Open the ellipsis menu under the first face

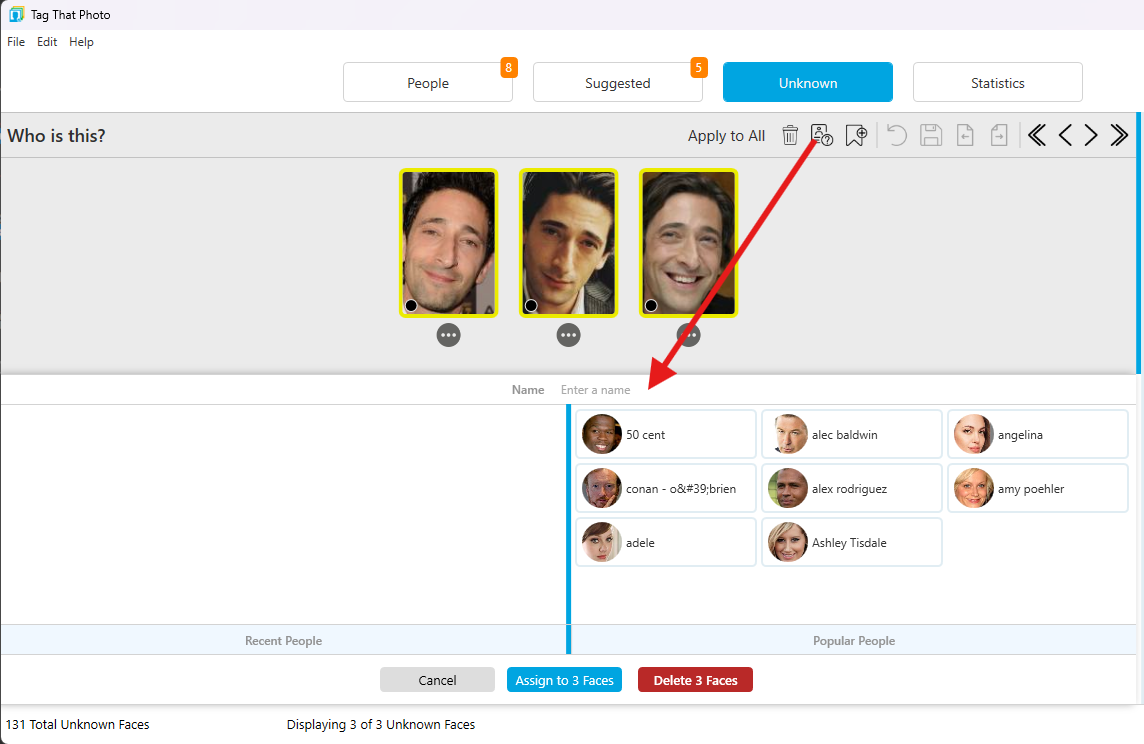point(448,334)
